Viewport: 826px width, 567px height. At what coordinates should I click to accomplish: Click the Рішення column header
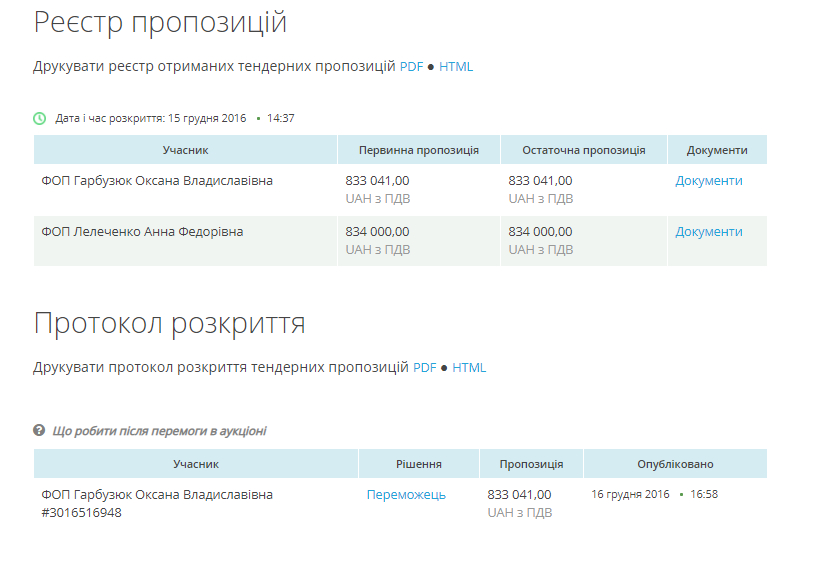click(418, 464)
